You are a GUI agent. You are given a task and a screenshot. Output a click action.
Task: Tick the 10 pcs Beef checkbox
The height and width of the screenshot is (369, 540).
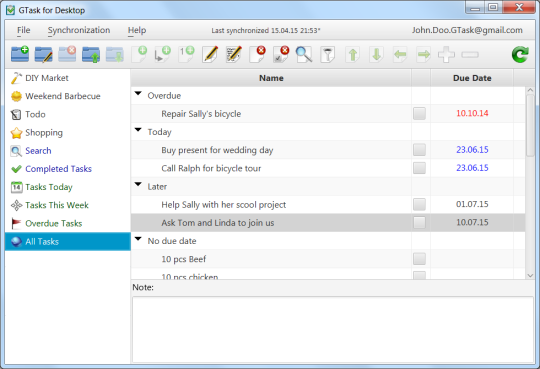pyautogui.click(x=419, y=259)
